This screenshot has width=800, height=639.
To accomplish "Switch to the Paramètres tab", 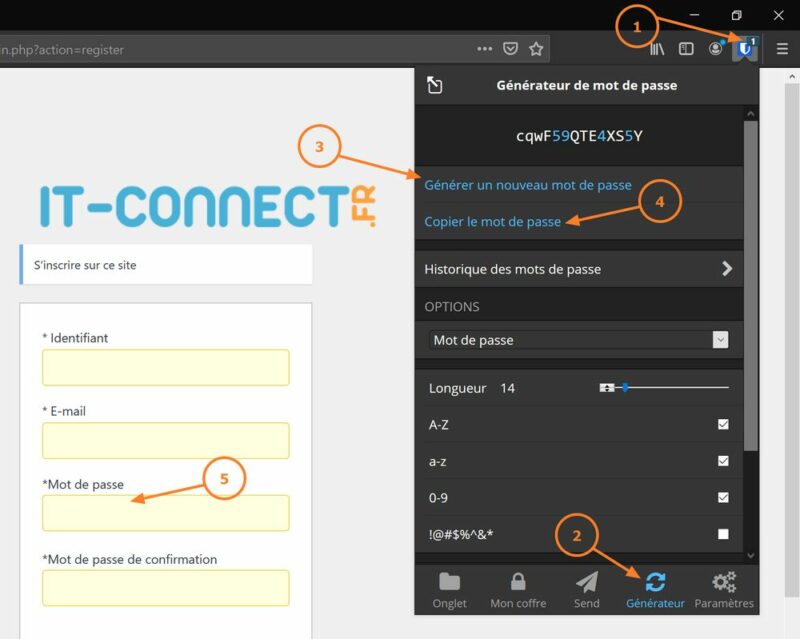I will (724, 590).
